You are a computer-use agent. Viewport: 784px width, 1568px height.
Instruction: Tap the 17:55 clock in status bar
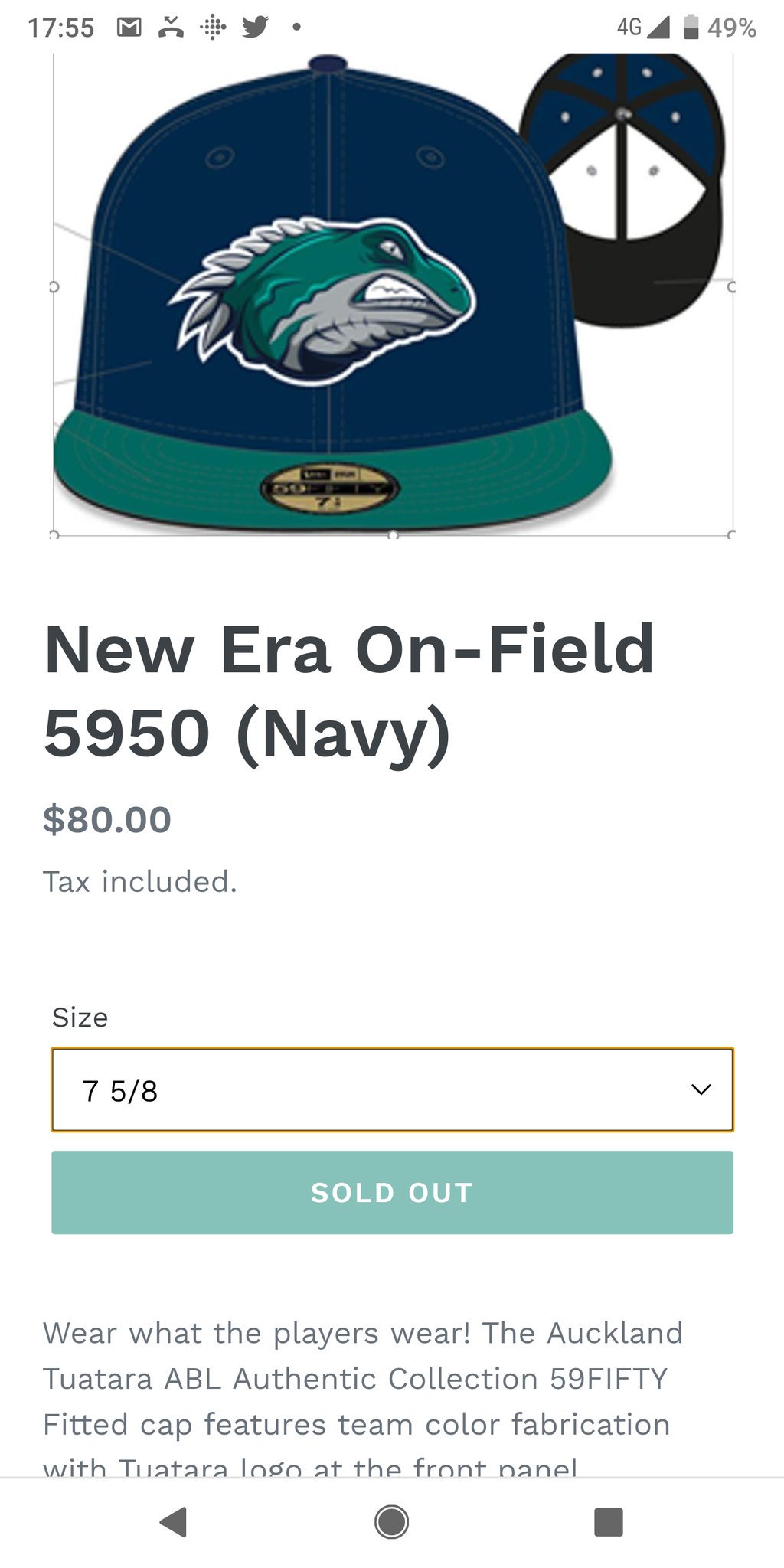point(61,28)
